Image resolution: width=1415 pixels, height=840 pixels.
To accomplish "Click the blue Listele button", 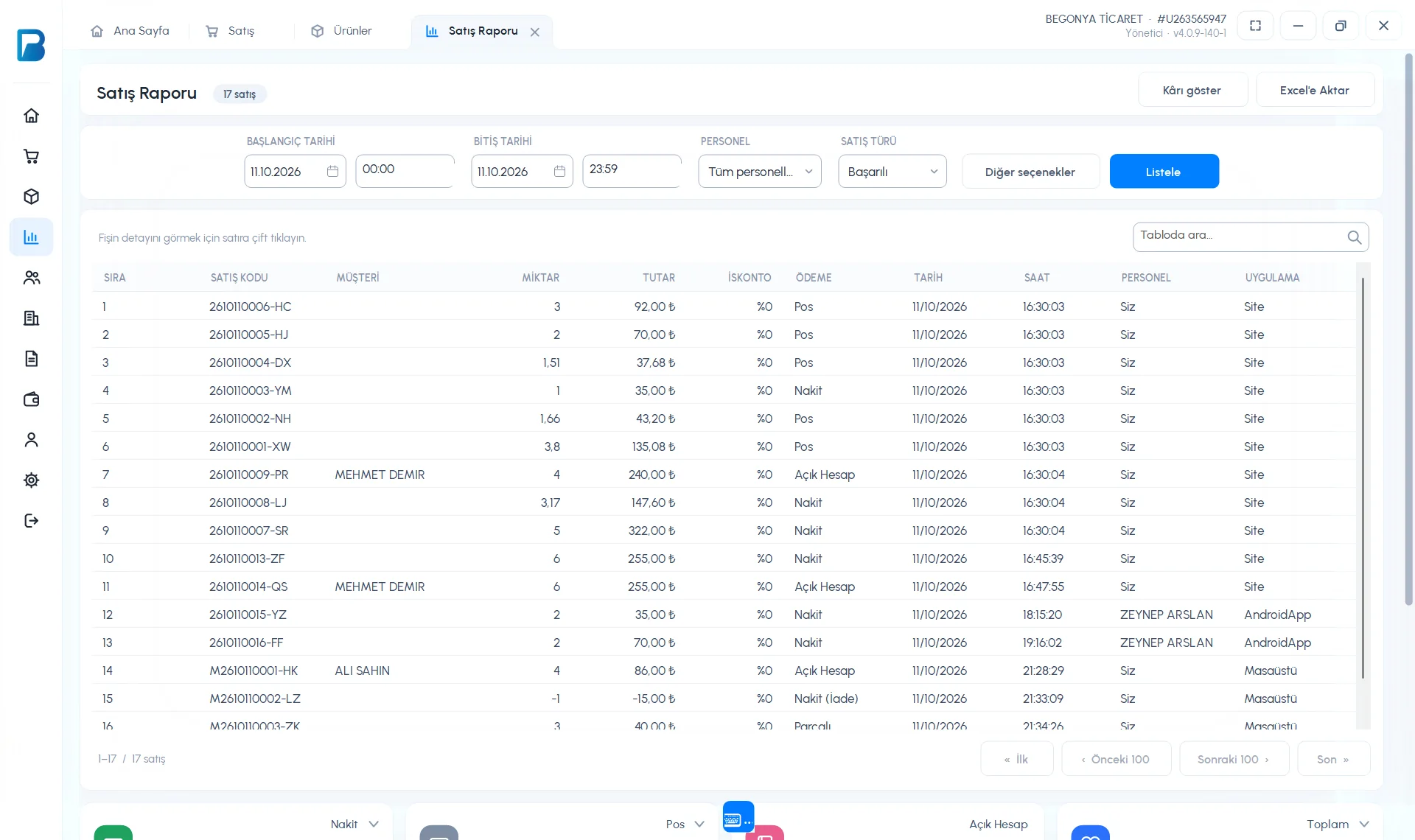I will (x=1164, y=172).
